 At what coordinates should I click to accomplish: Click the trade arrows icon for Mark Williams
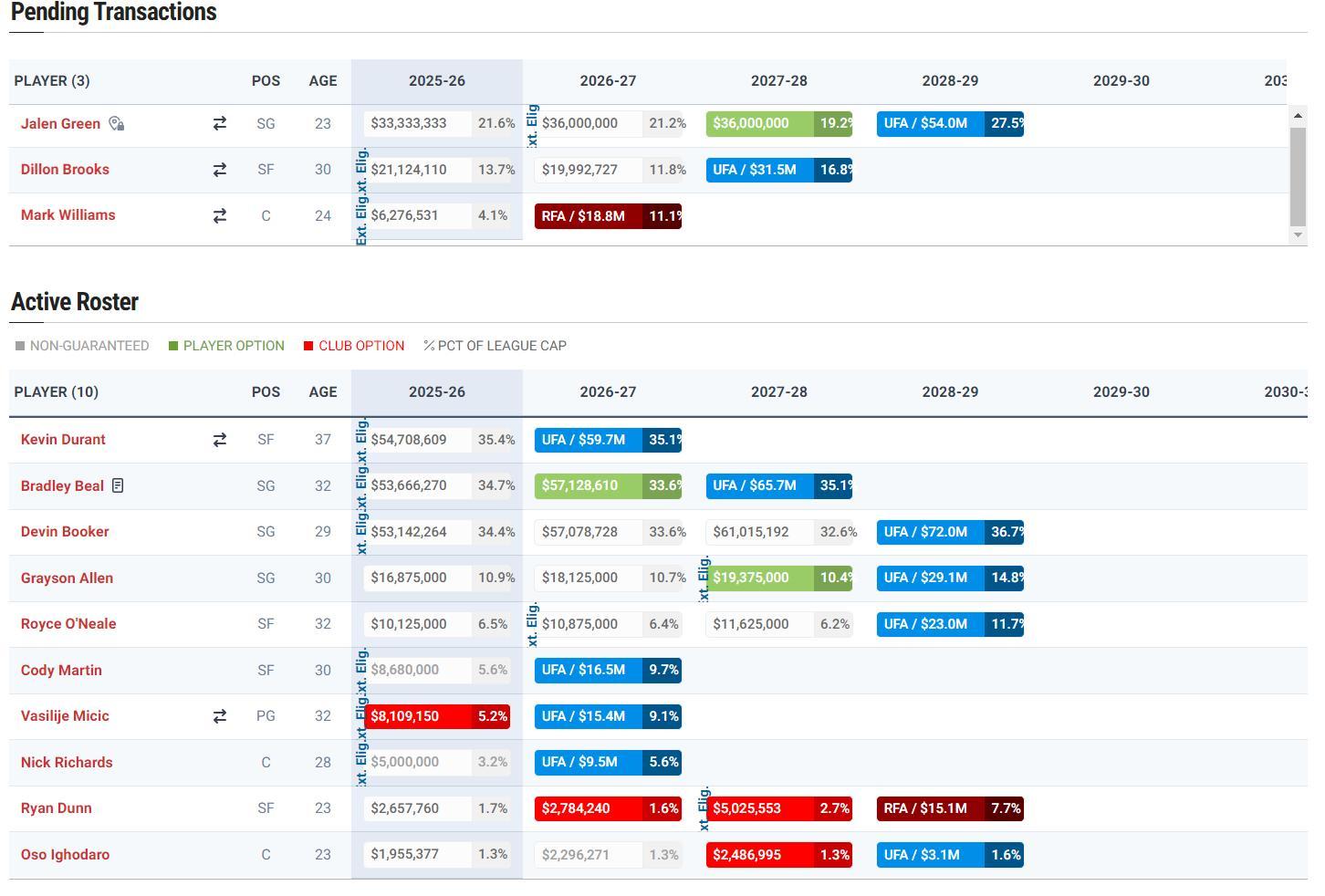pyautogui.click(x=219, y=215)
